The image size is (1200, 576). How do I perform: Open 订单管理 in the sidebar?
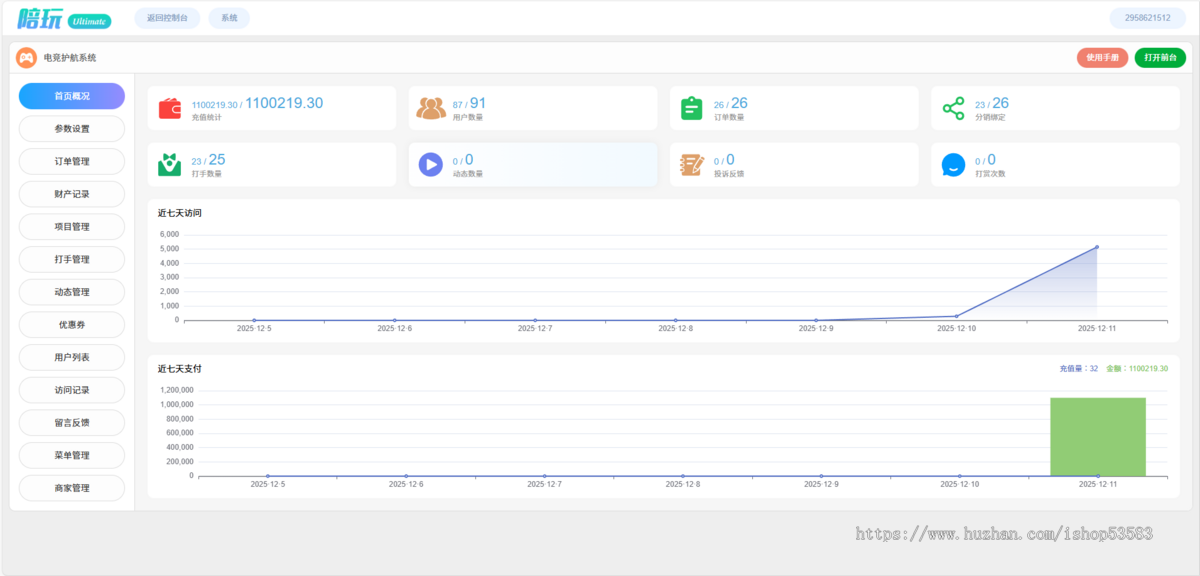(x=72, y=161)
